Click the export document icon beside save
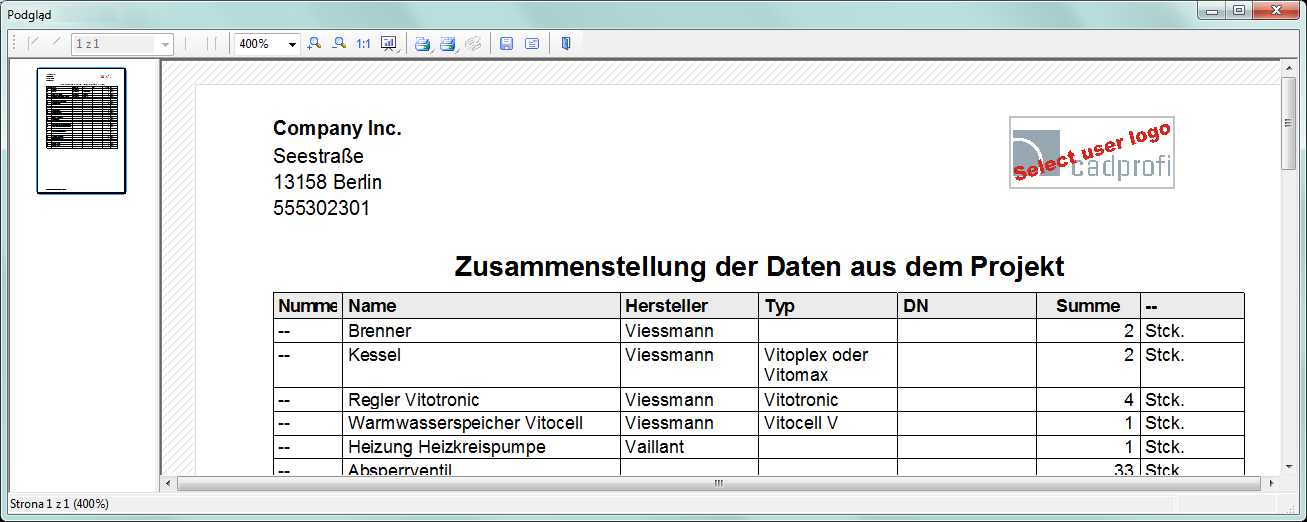Image resolution: width=1307 pixels, height=522 pixels. click(532, 44)
